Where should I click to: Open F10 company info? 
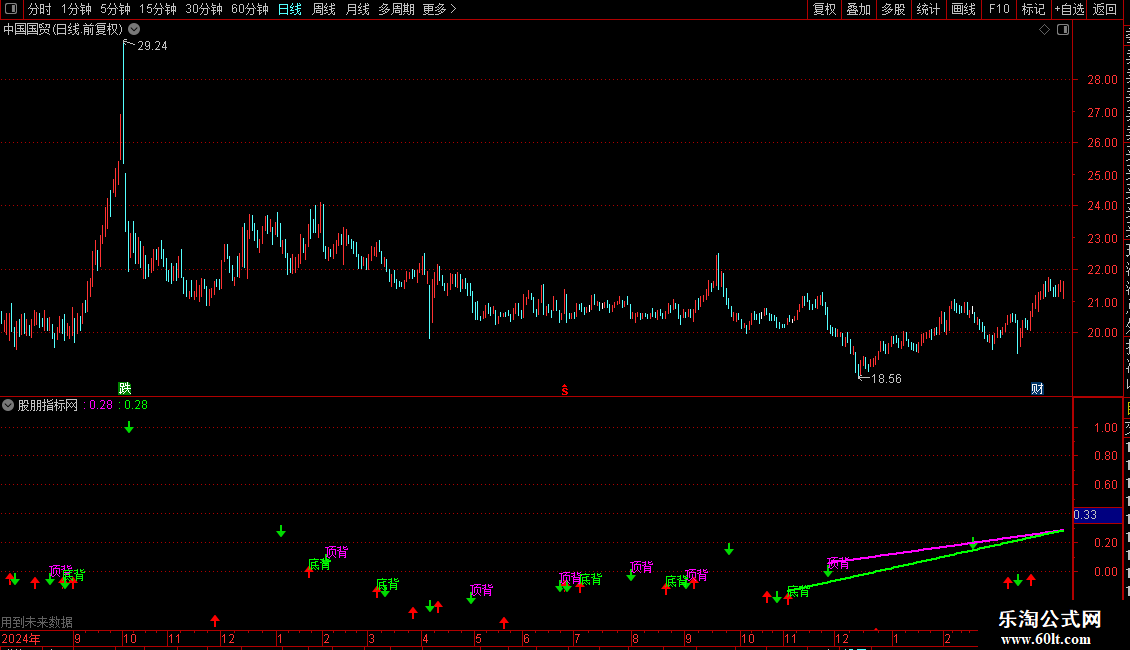click(x=999, y=9)
